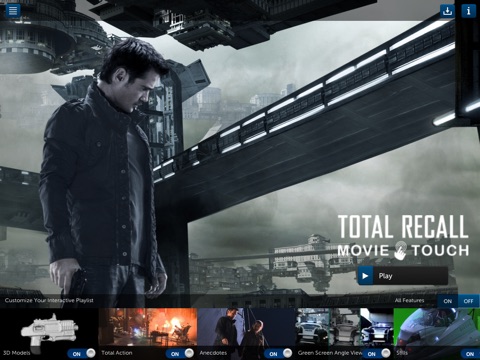Open the hamburger menu icon

point(13,10)
